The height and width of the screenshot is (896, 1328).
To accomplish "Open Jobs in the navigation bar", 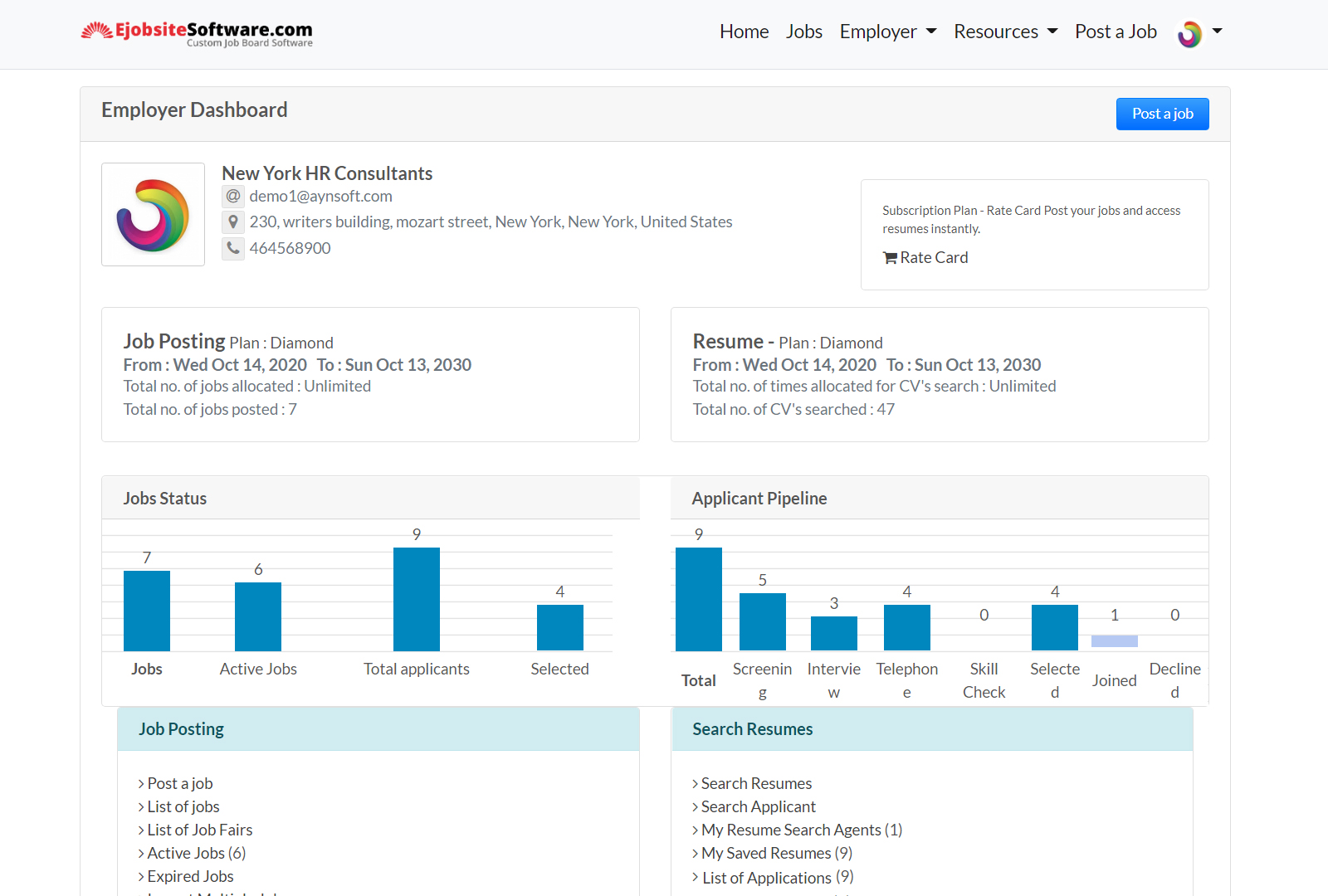I will 804,32.
